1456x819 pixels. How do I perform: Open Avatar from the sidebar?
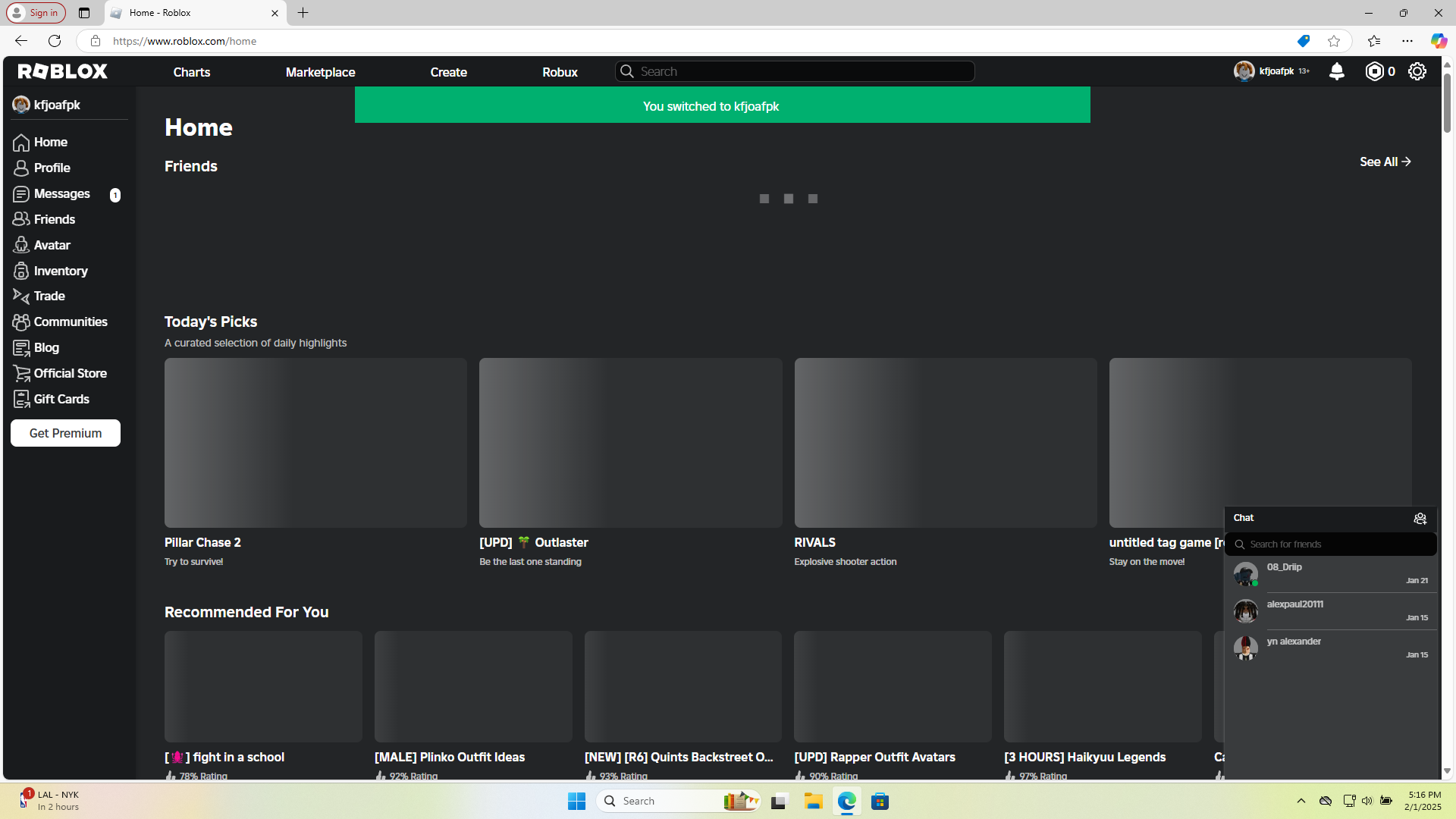(52, 245)
